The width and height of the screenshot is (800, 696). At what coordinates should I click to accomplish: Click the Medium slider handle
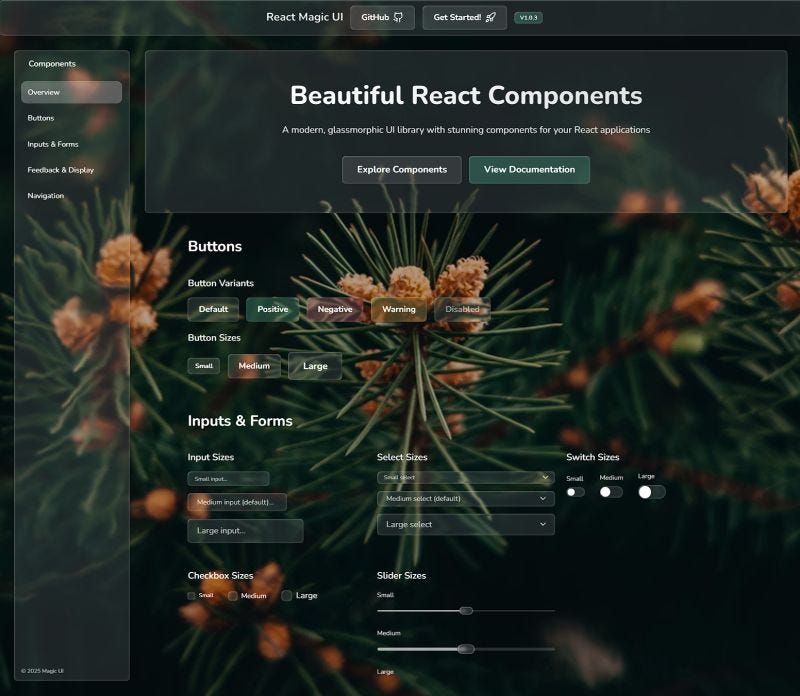coord(466,649)
